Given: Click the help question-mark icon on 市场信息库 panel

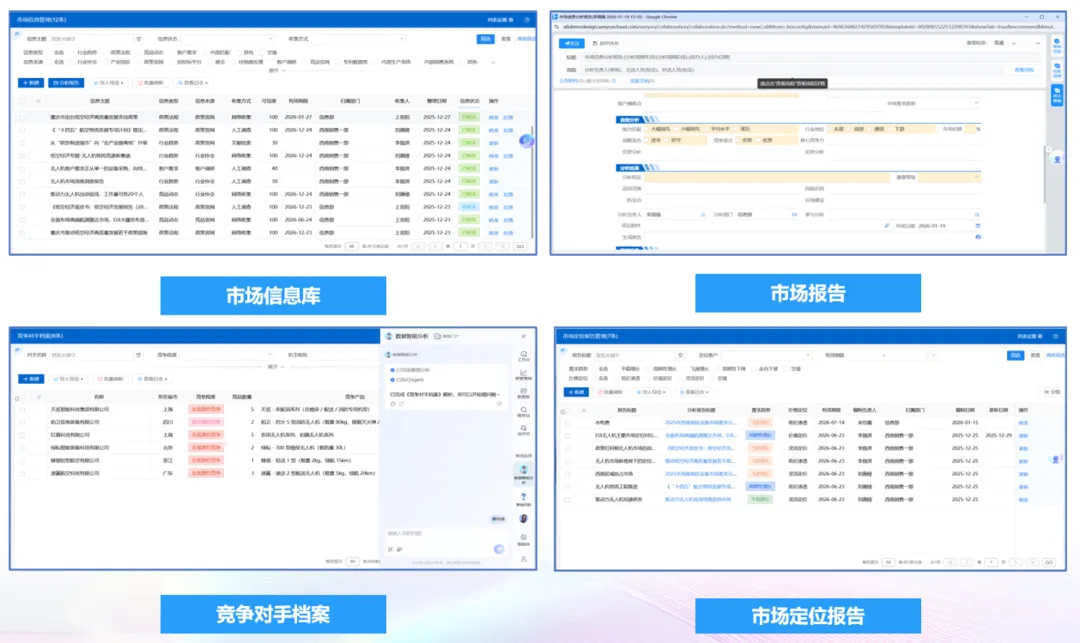Looking at the screenshot, I should click(x=530, y=19).
